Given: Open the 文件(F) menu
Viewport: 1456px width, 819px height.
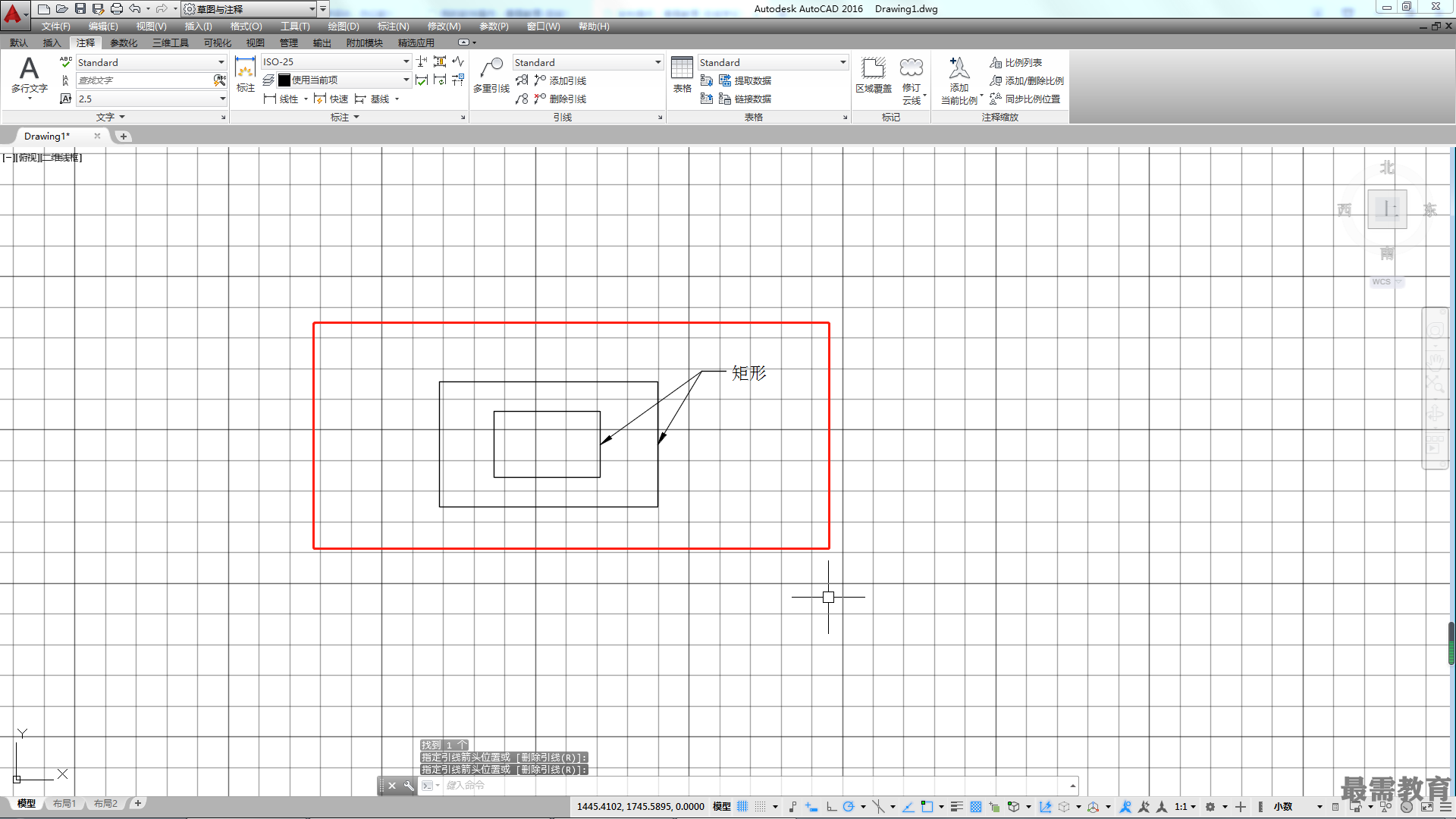Looking at the screenshot, I should 56,27.
